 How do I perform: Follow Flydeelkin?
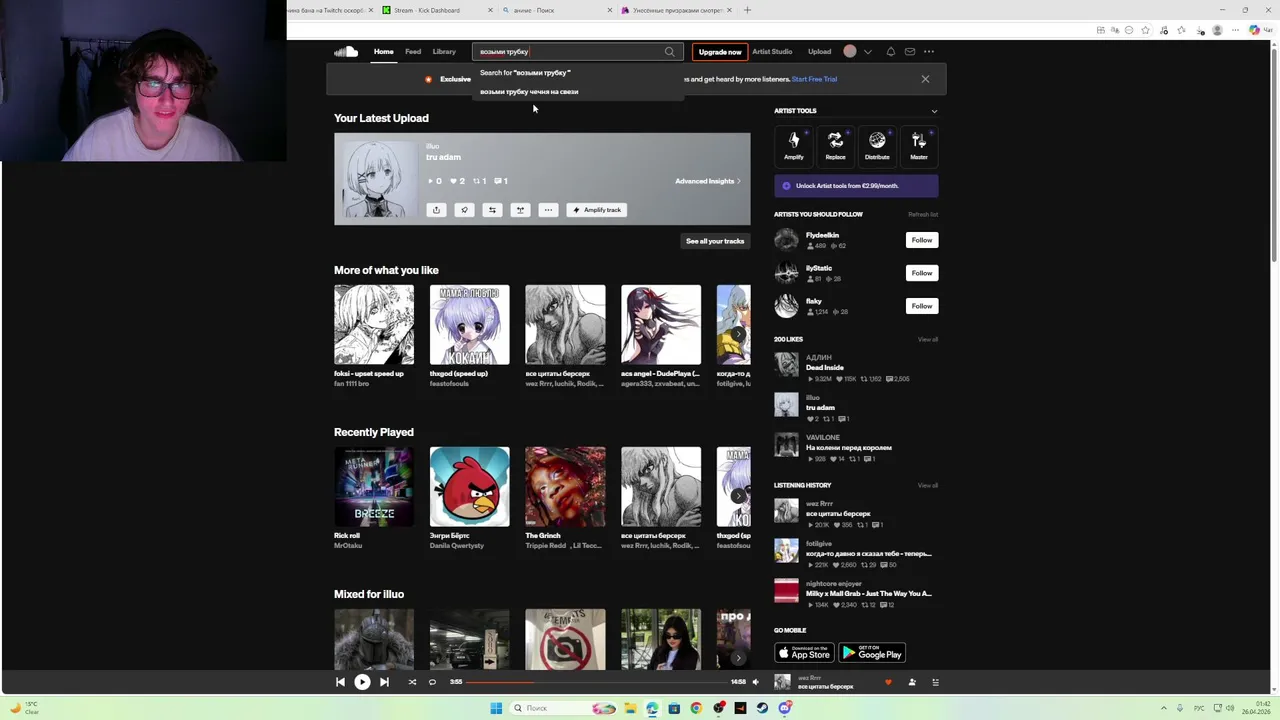coord(922,240)
